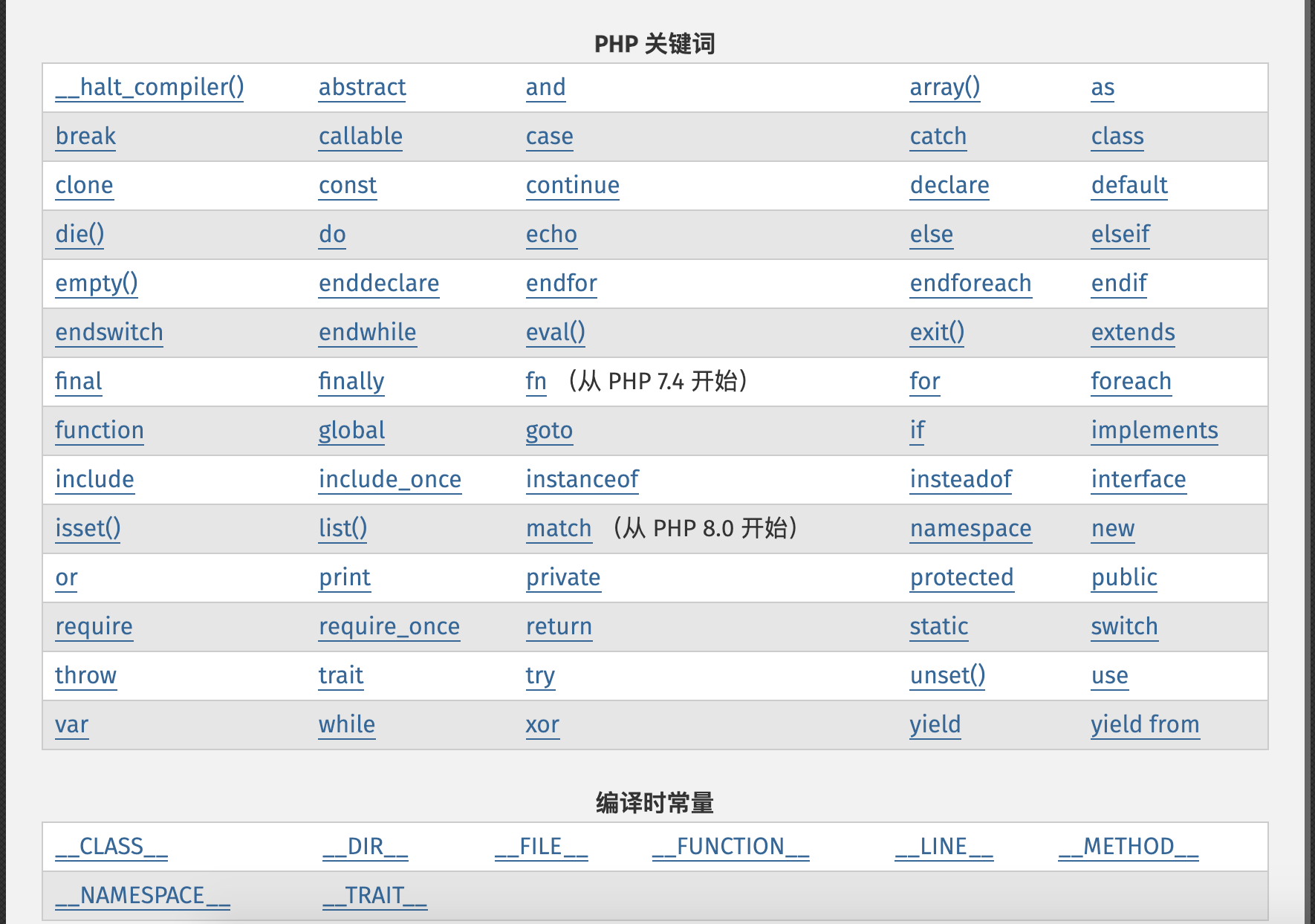This screenshot has height=924, width=1315.
Task: Click the clone keyword link
Action: click(84, 186)
